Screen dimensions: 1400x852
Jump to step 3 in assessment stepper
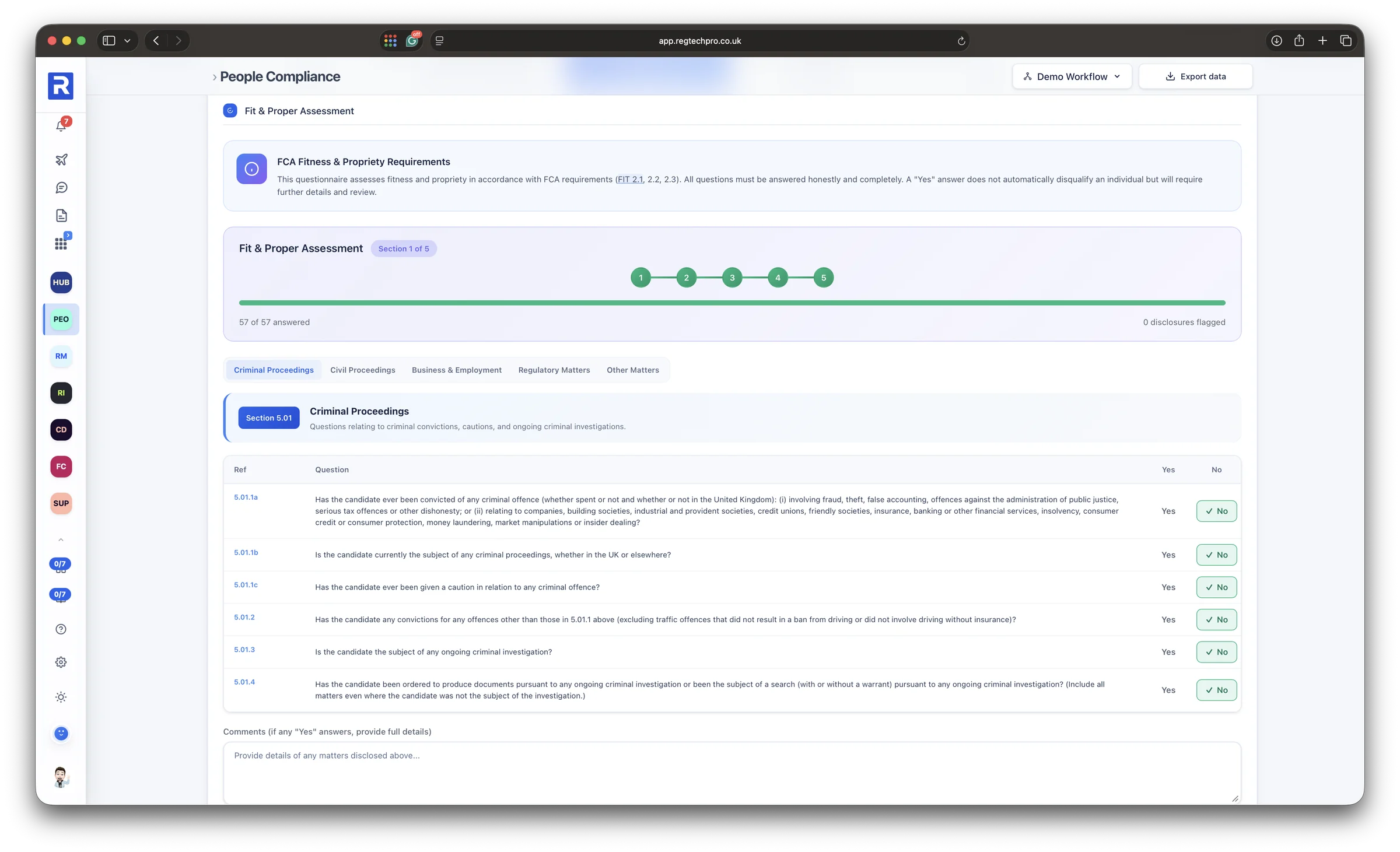[x=731, y=278]
